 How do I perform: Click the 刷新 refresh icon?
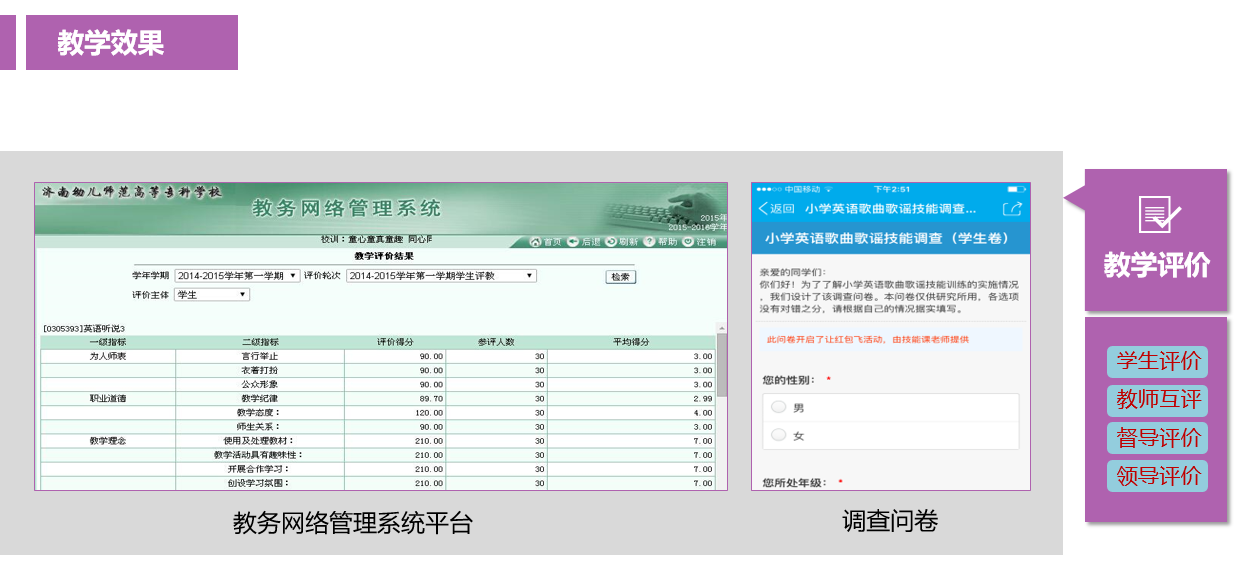[611, 242]
